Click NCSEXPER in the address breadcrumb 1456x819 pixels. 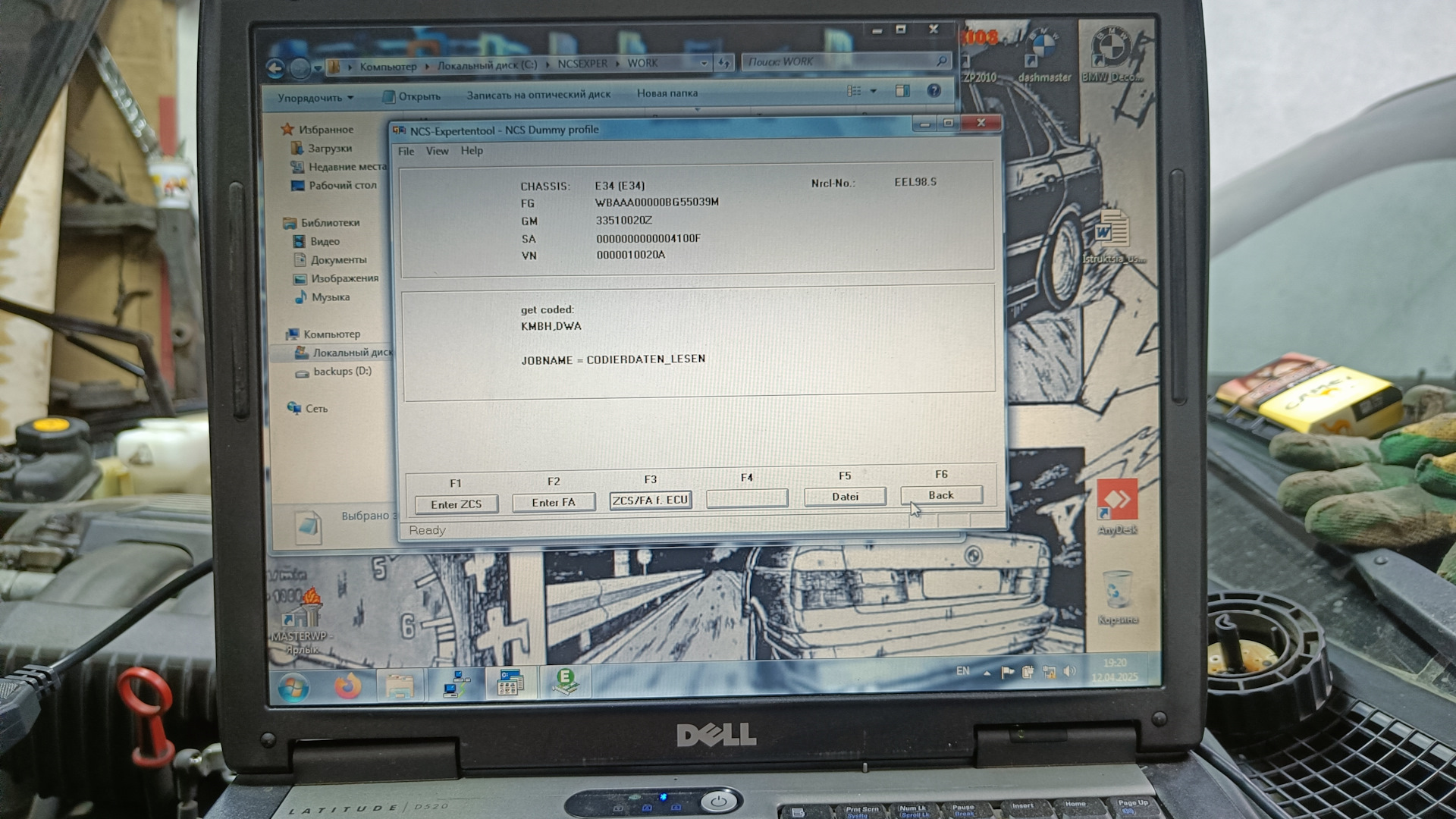582,64
